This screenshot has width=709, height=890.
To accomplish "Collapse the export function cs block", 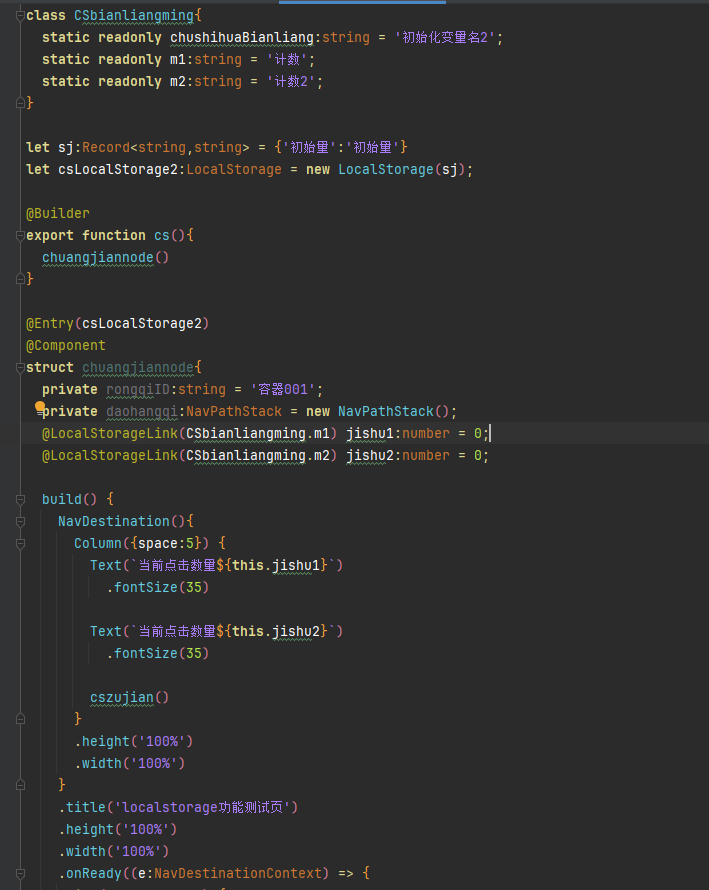I will coord(19,235).
